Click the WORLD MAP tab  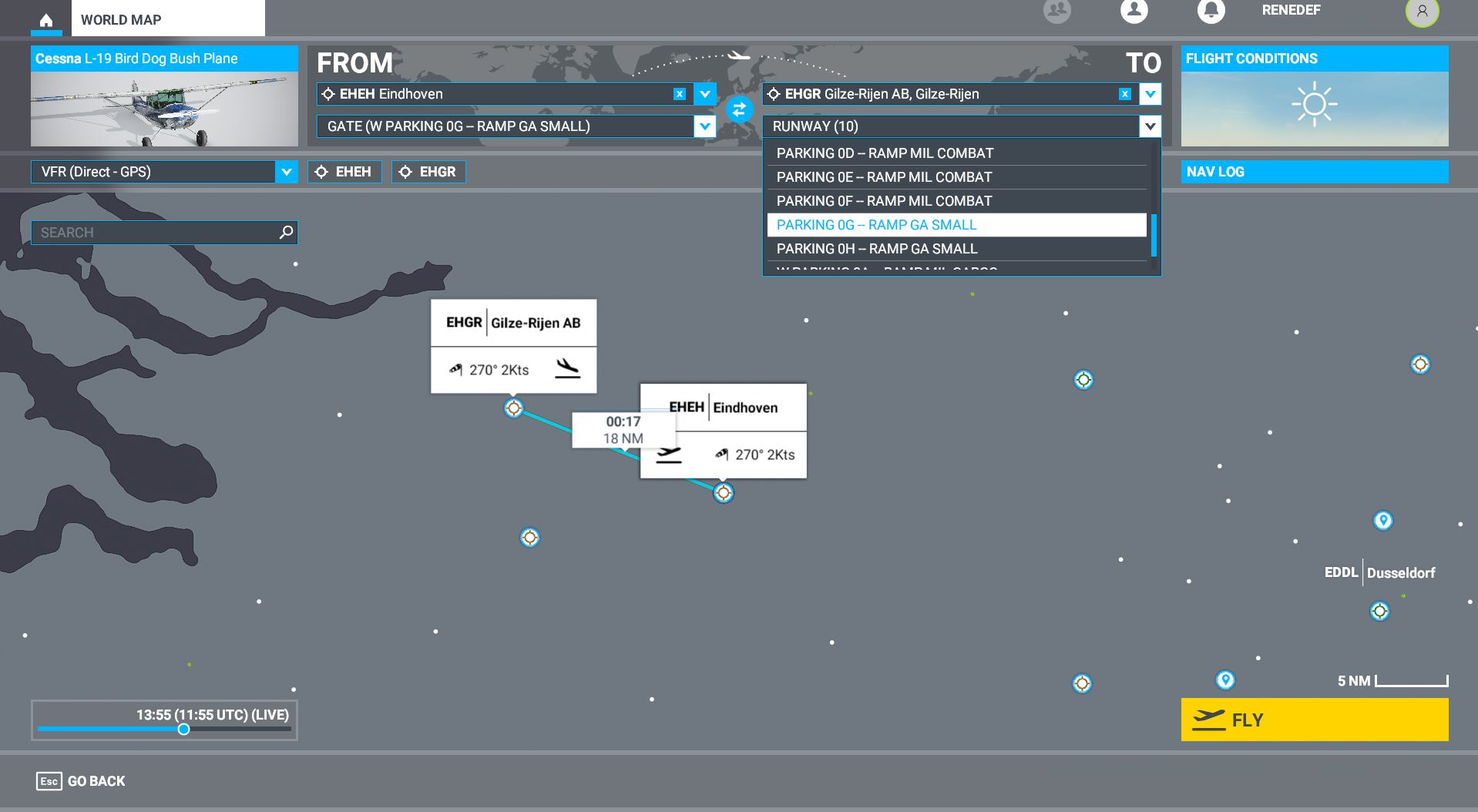[x=168, y=19]
